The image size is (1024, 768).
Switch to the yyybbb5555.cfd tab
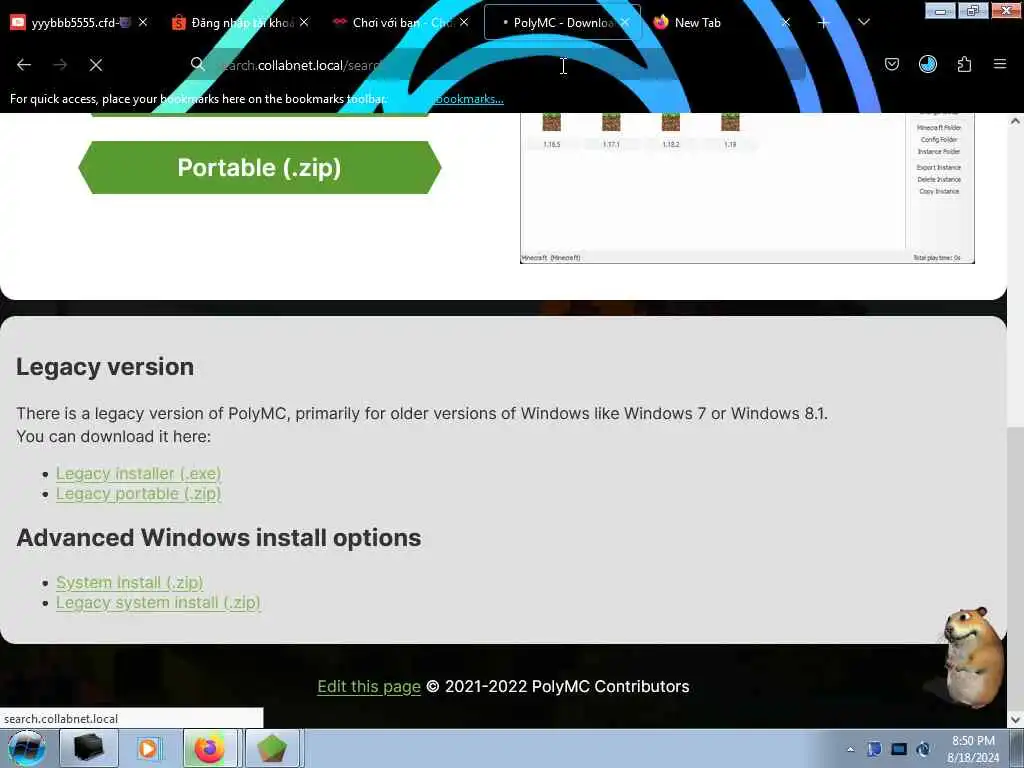pyautogui.click(x=77, y=22)
